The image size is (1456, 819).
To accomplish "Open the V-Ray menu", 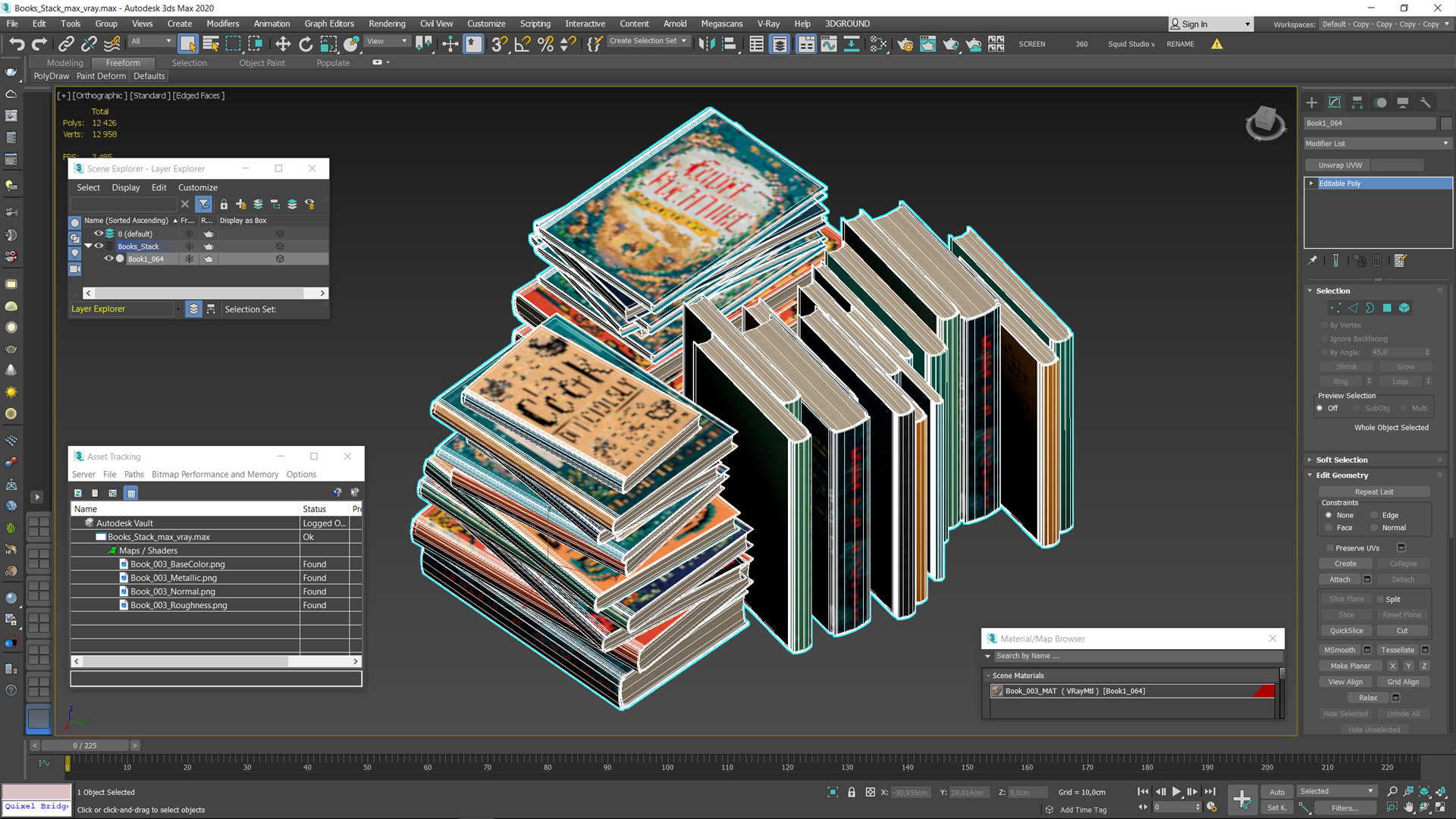I will [x=768, y=24].
